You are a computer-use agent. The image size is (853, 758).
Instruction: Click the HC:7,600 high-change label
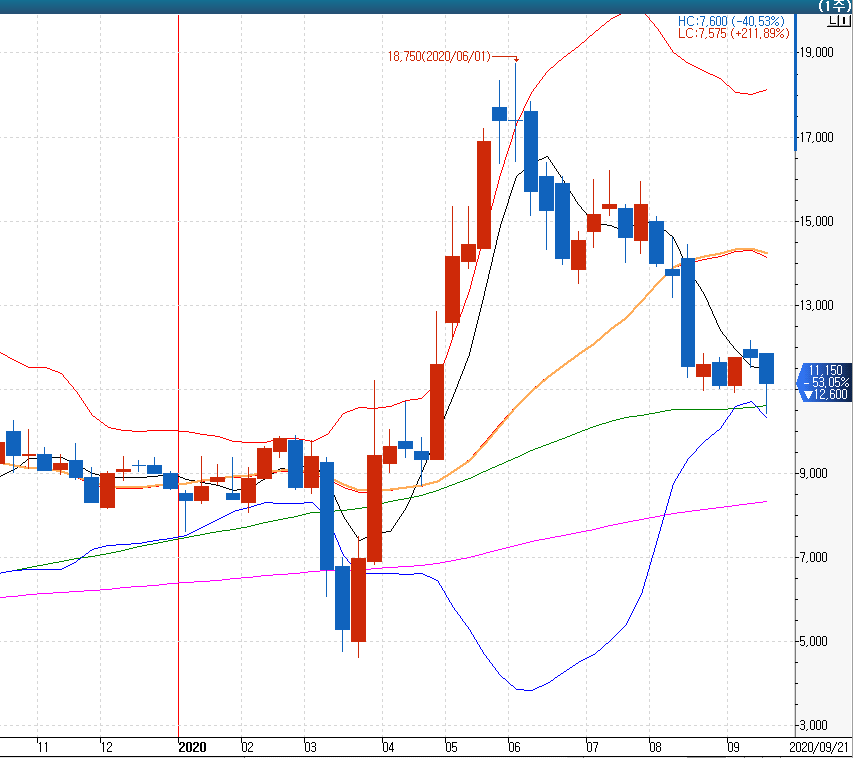click(x=730, y=21)
